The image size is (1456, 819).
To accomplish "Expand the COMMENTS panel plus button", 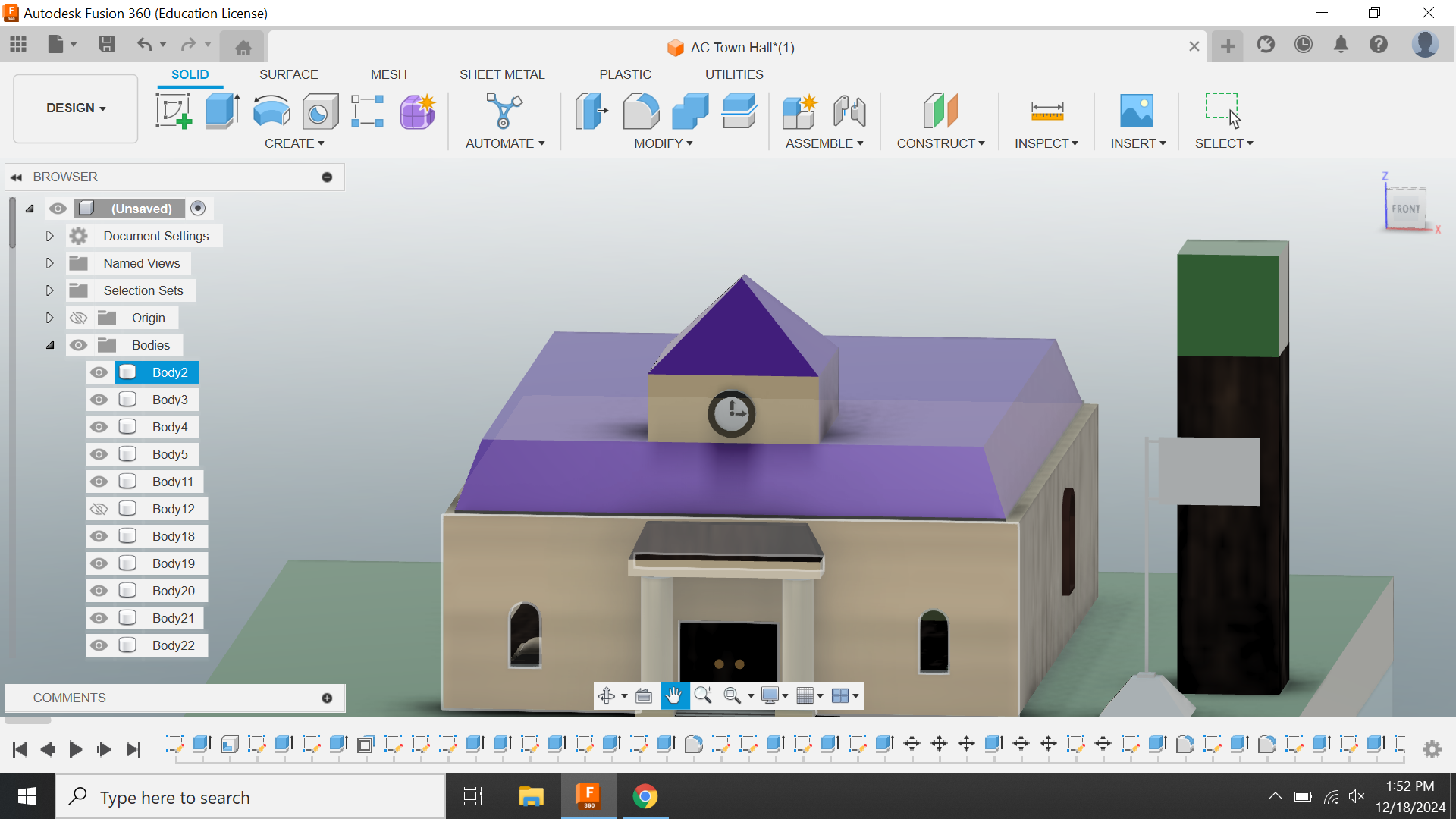I will (x=327, y=698).
